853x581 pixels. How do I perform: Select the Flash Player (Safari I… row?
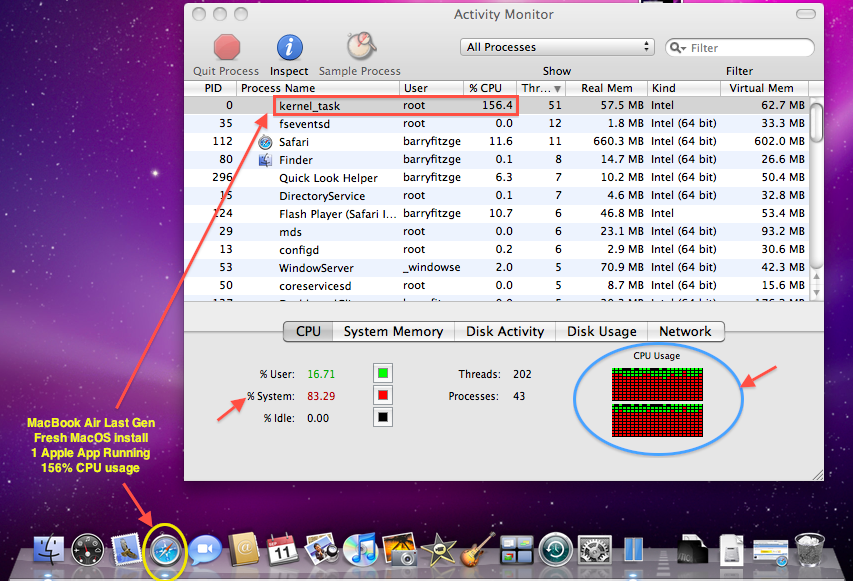[497, 213]
